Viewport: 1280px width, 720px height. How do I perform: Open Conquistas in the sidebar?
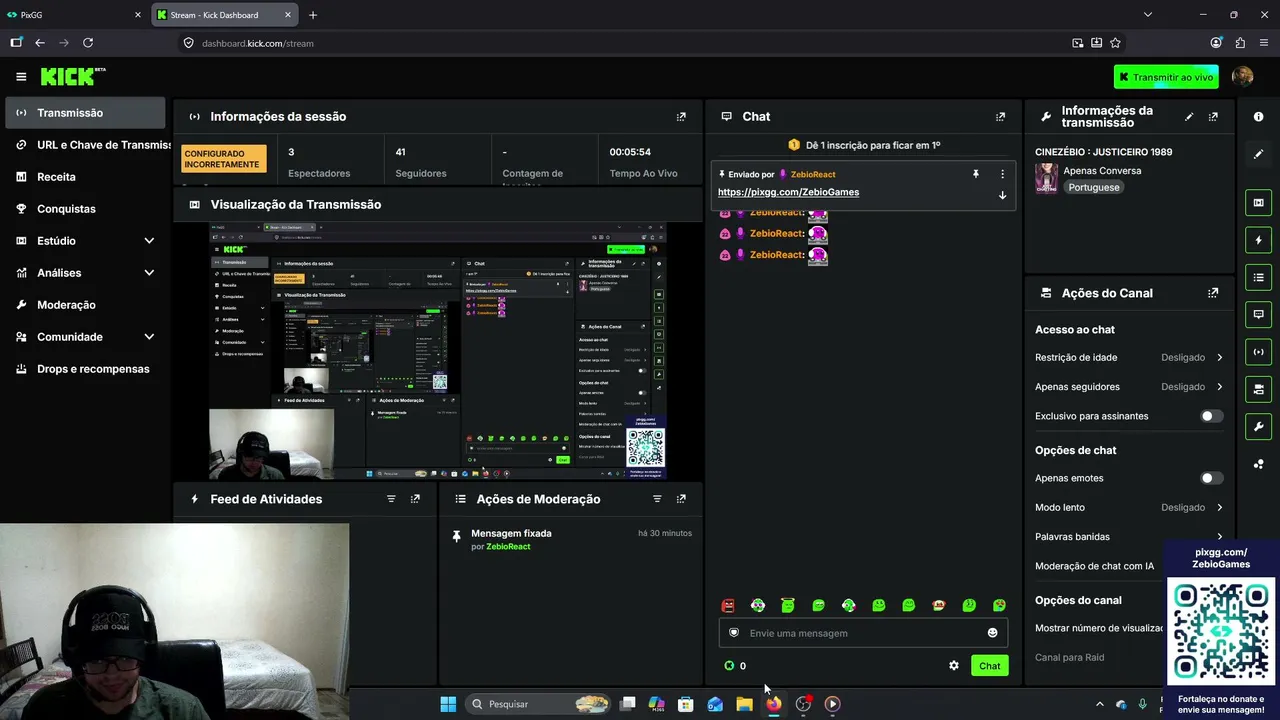[84, 209]
